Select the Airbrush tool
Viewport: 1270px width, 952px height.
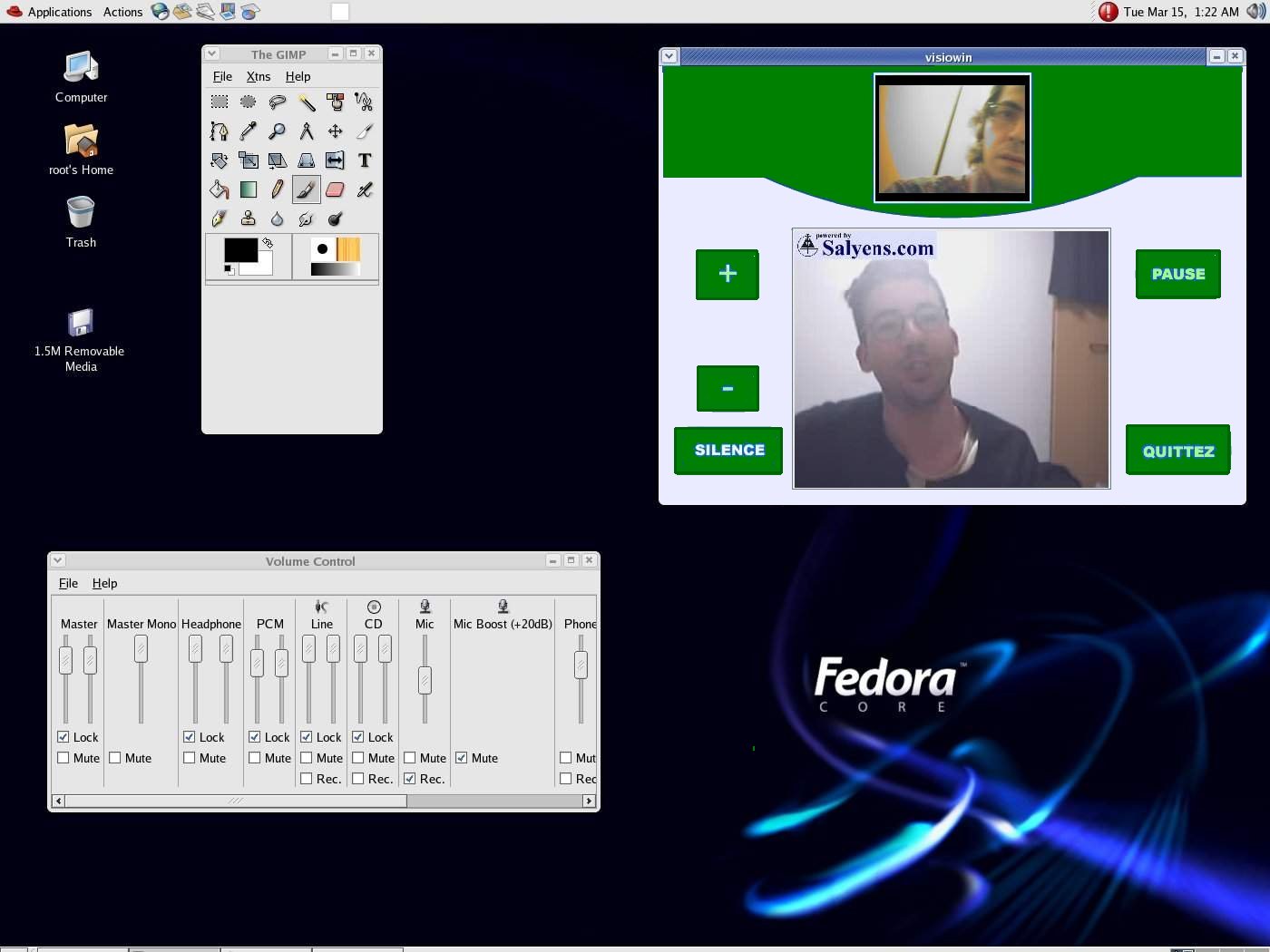365,189
